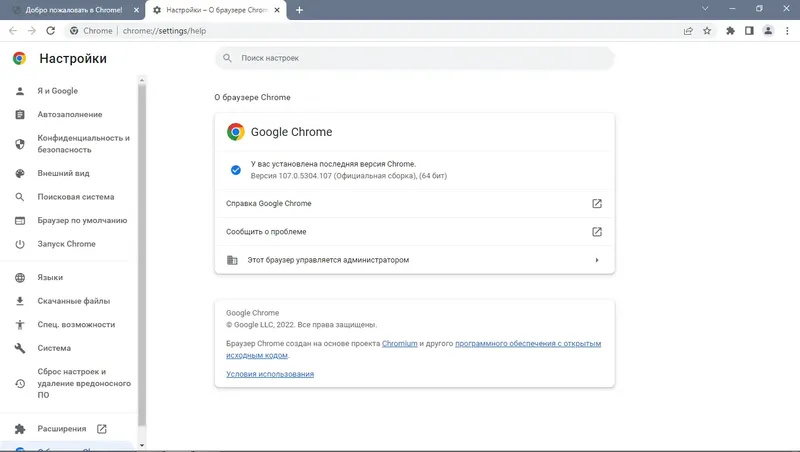Click the person icon beside 'Я и Google'
The width and height of the screenshot is (800, 452).
[20, 91]
